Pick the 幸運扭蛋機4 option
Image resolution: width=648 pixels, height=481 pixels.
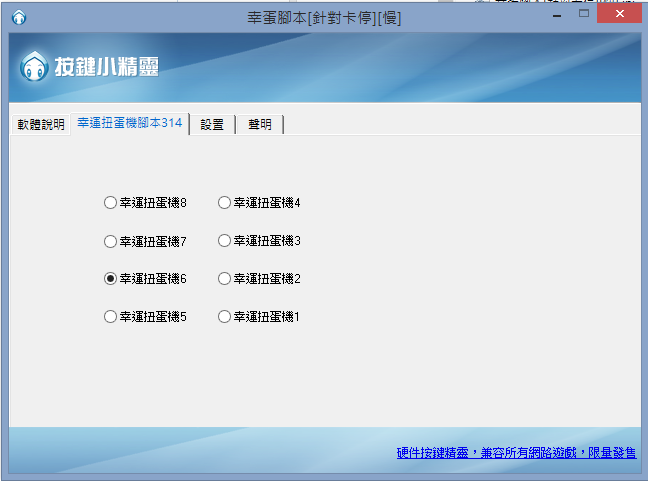pyautogui.click(x=224, y=203)
